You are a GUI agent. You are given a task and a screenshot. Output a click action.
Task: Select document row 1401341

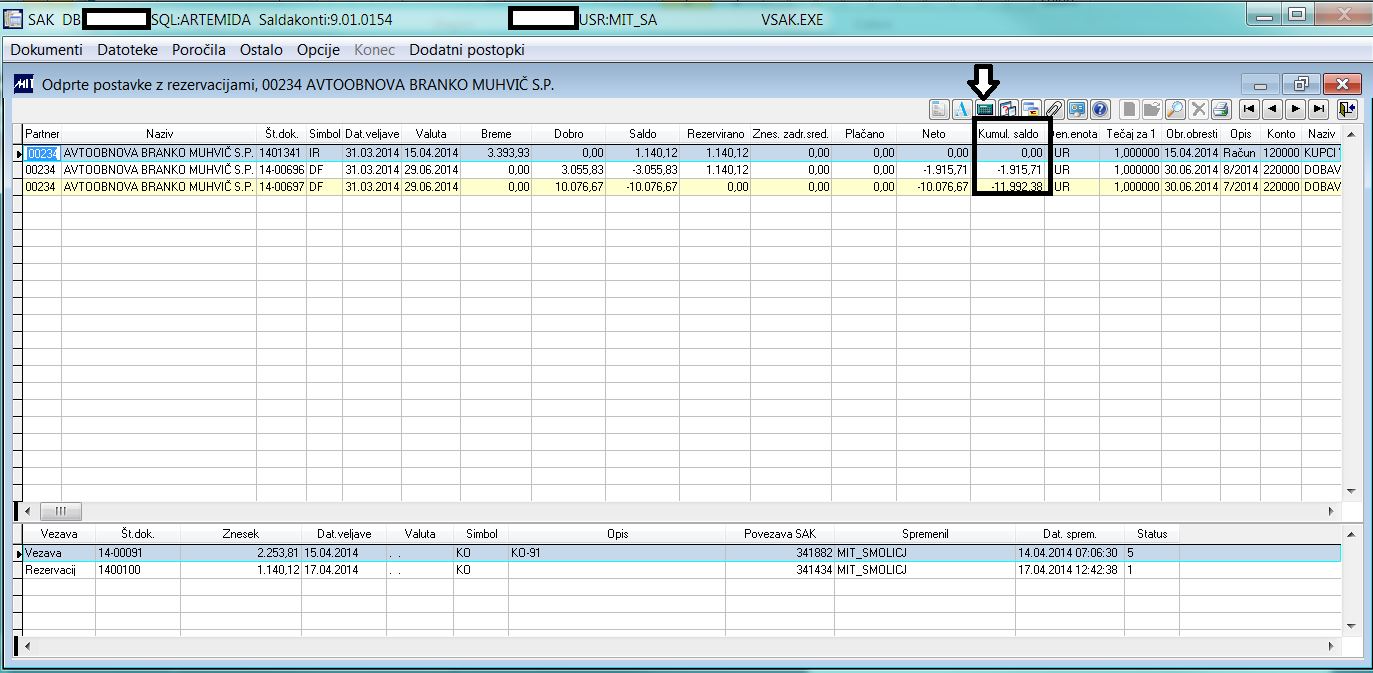tap(682, 153)
